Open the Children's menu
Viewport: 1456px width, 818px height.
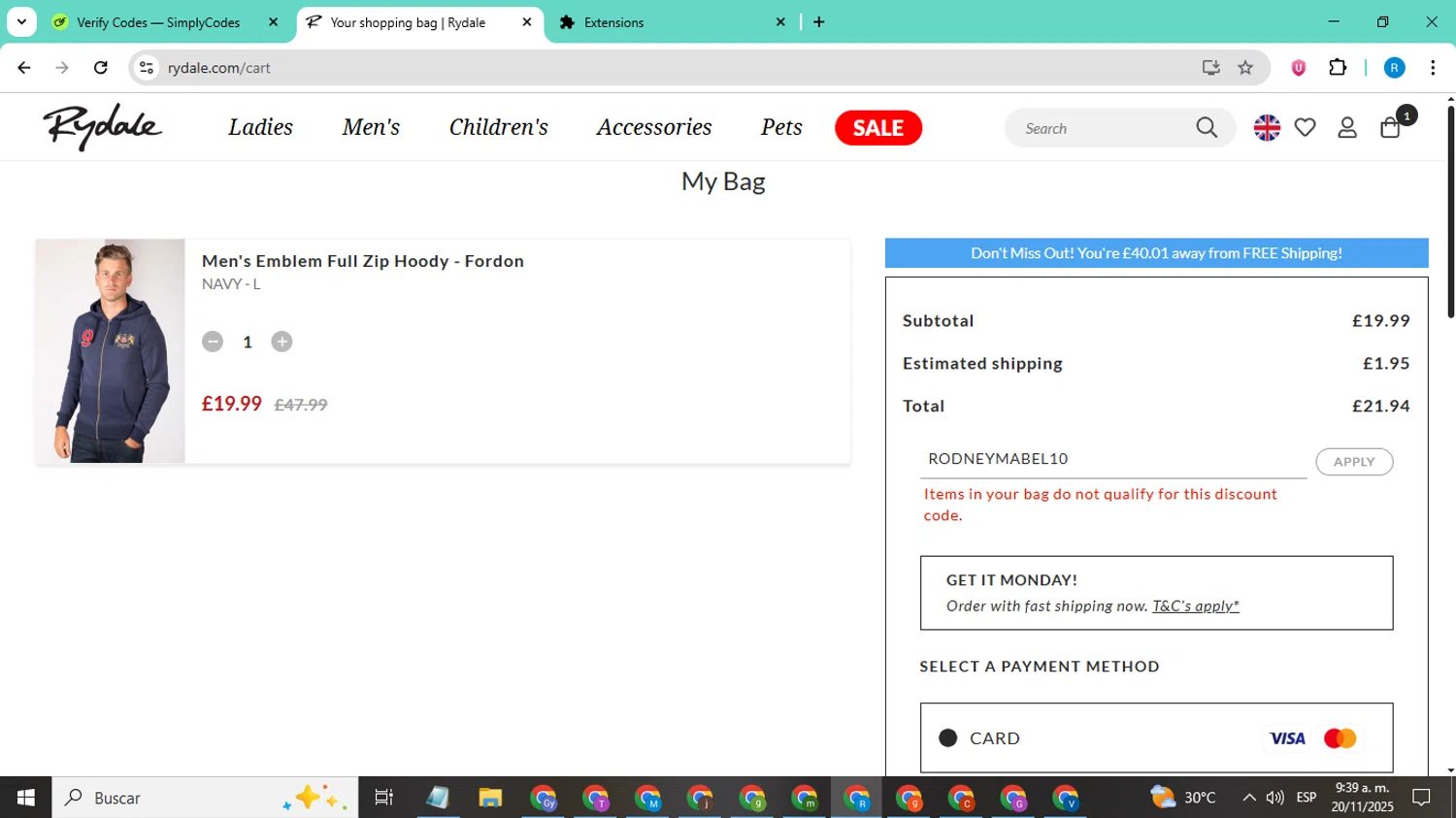(498, 127)
